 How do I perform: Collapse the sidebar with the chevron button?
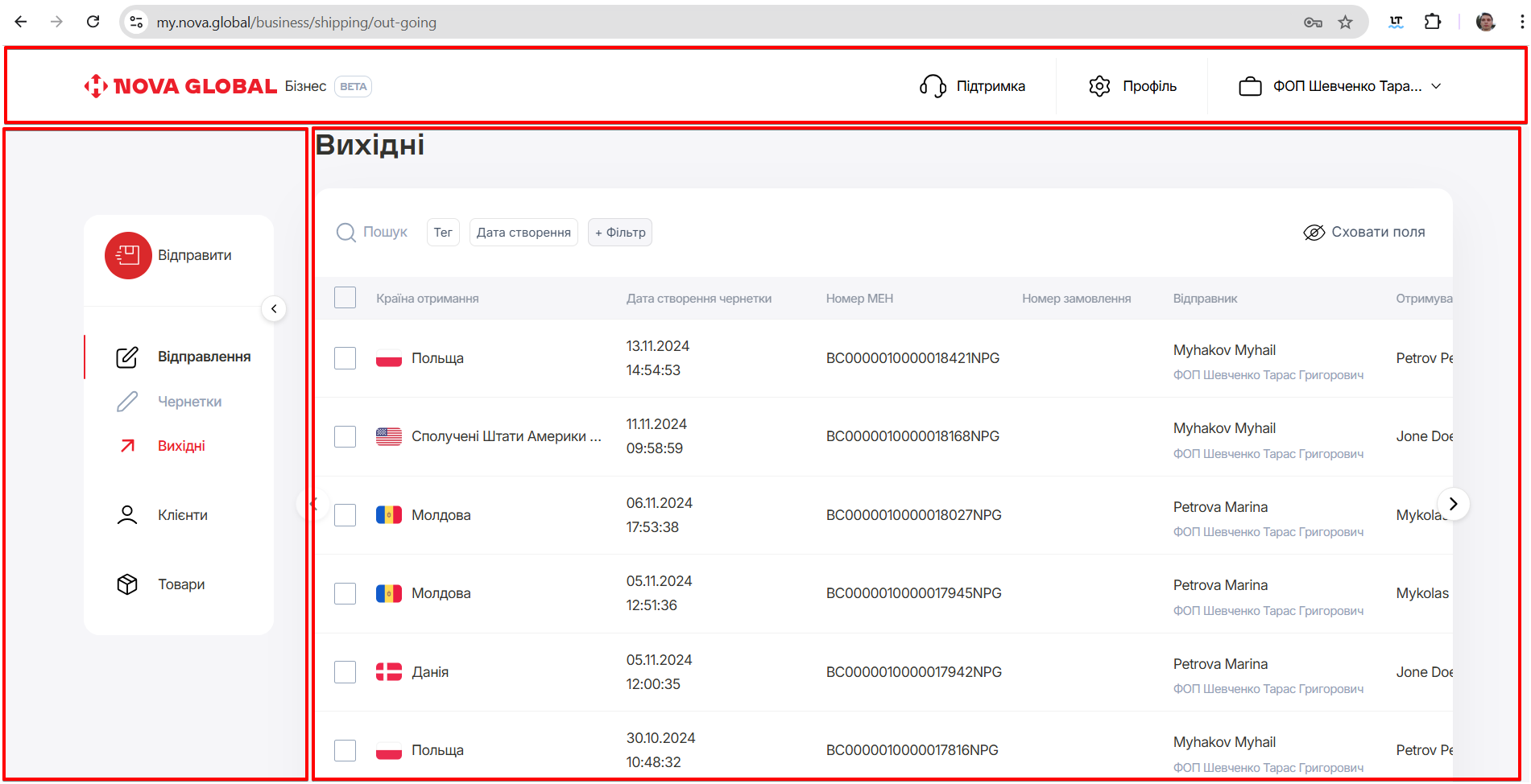[274, 309]
